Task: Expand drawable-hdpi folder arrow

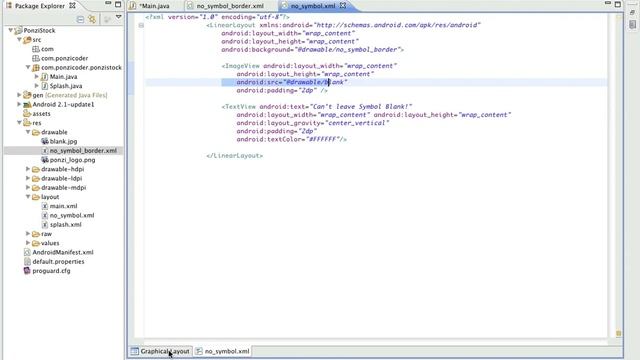Action: pos(28,169)
